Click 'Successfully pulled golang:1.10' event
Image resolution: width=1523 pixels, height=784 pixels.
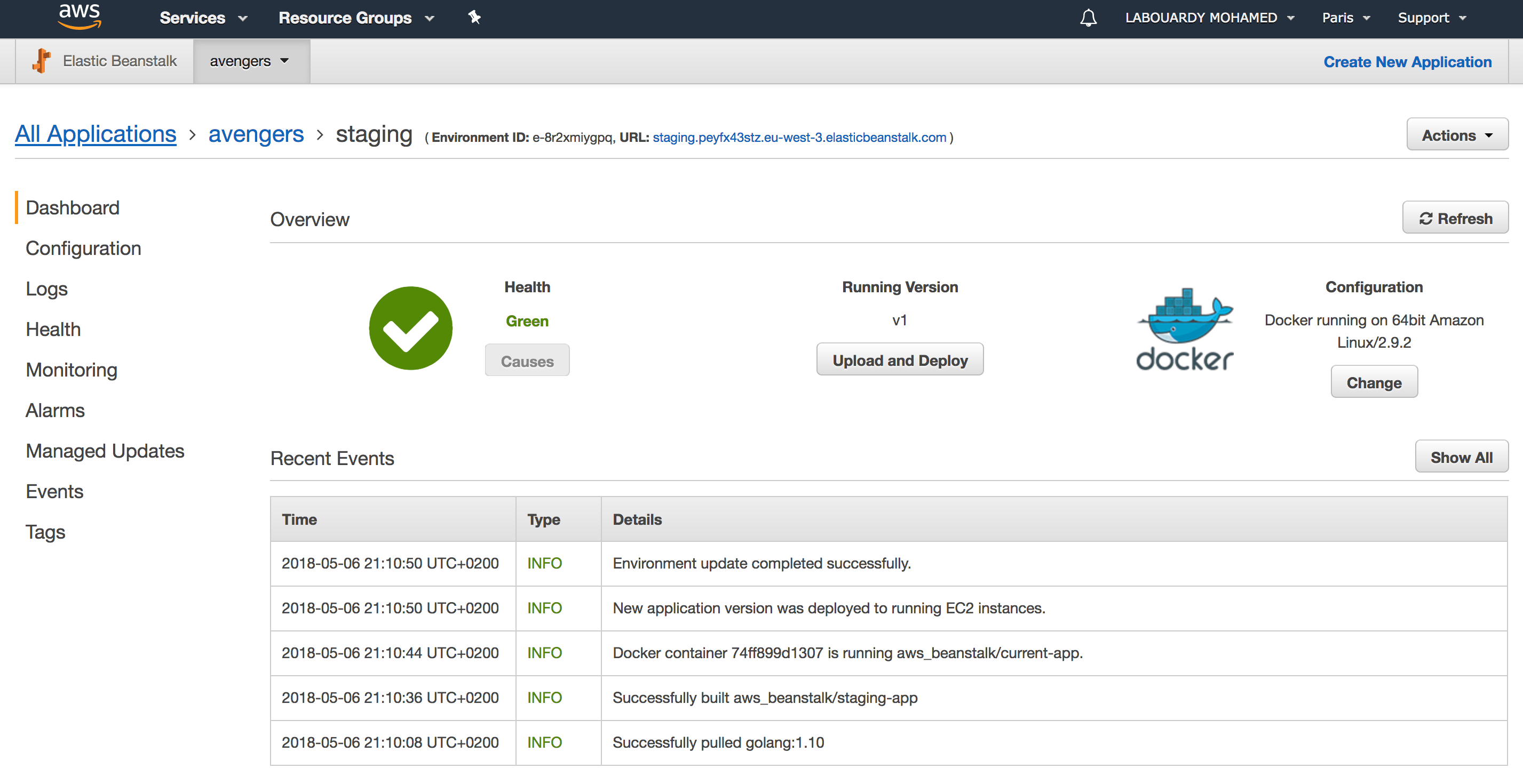pos(718,742)
